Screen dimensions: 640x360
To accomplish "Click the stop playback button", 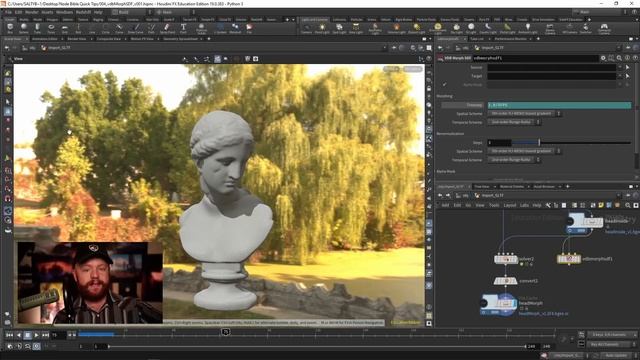I will pos(27,335).
